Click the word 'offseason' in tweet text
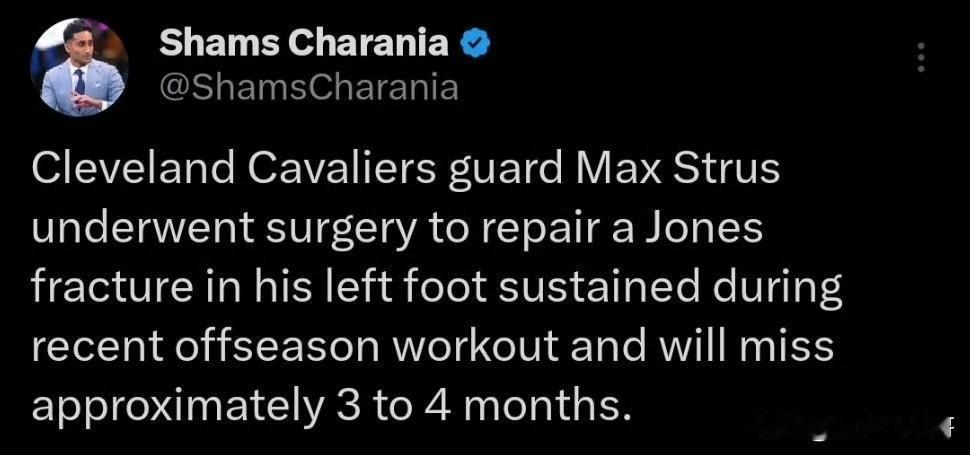The image size is (970, 455). [x=276, y=347]
